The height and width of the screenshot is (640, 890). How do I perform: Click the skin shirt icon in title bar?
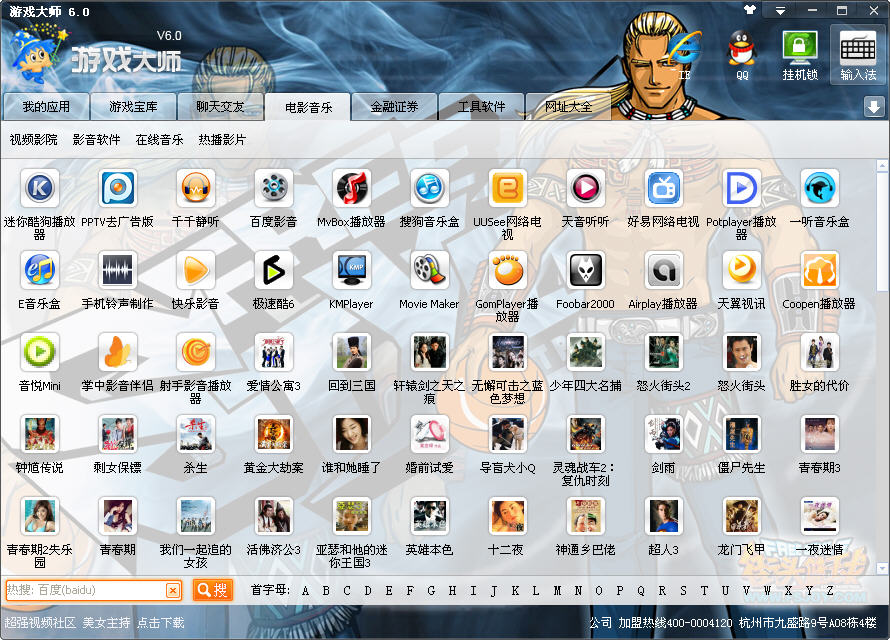[x=750, y=9]
